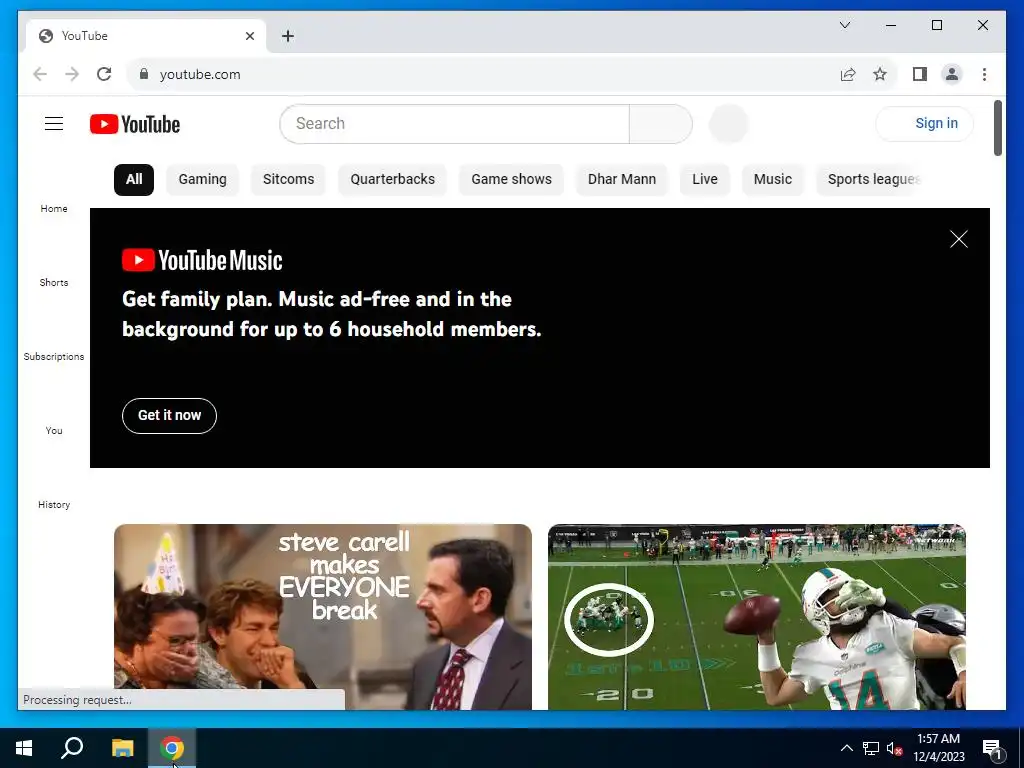Image resolution: width=1024 pixels, height=768 pixels.
Task: Open the Windows Start menu
Action: pos(24,748)
